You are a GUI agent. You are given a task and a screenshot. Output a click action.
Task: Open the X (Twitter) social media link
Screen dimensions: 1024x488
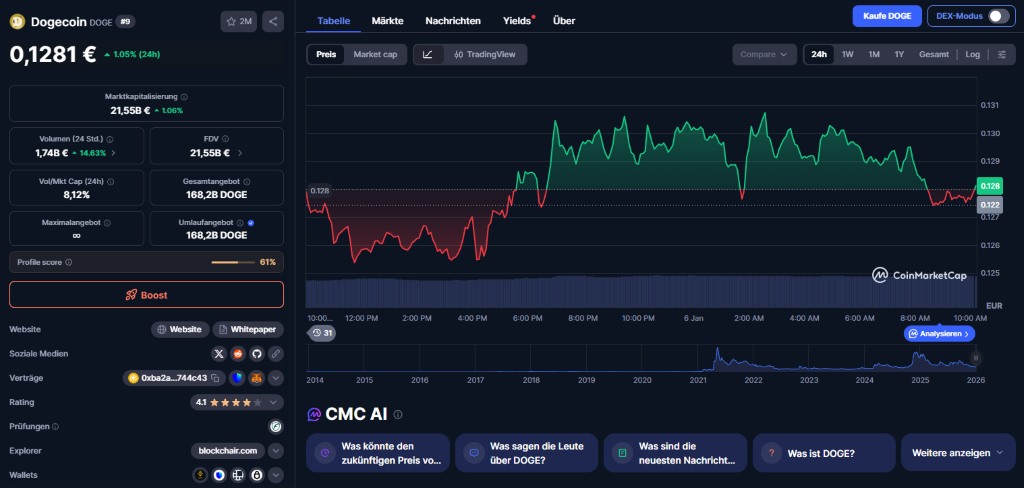[220, 354]
